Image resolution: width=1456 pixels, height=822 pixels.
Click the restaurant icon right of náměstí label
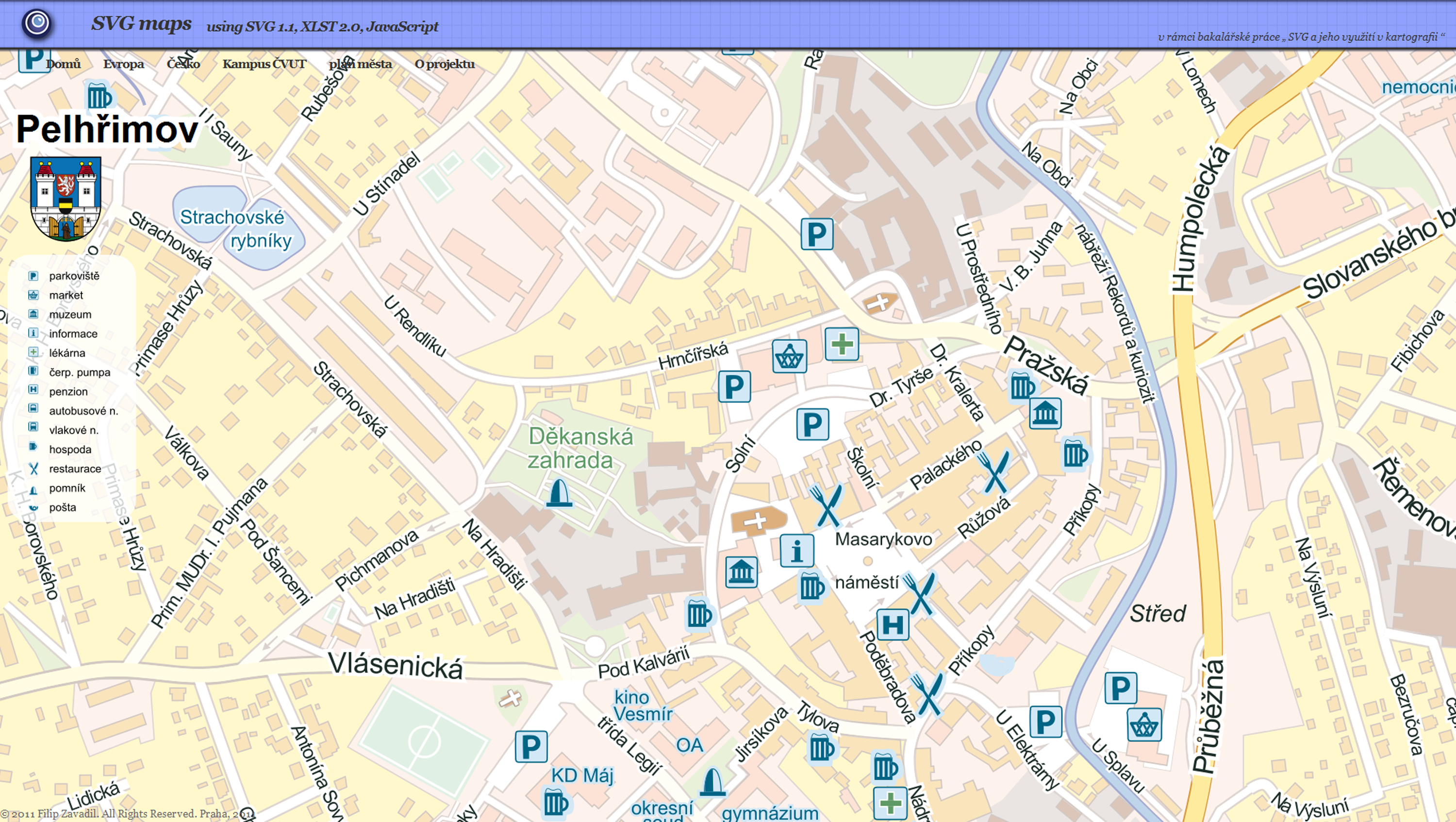tap(920, 594)
